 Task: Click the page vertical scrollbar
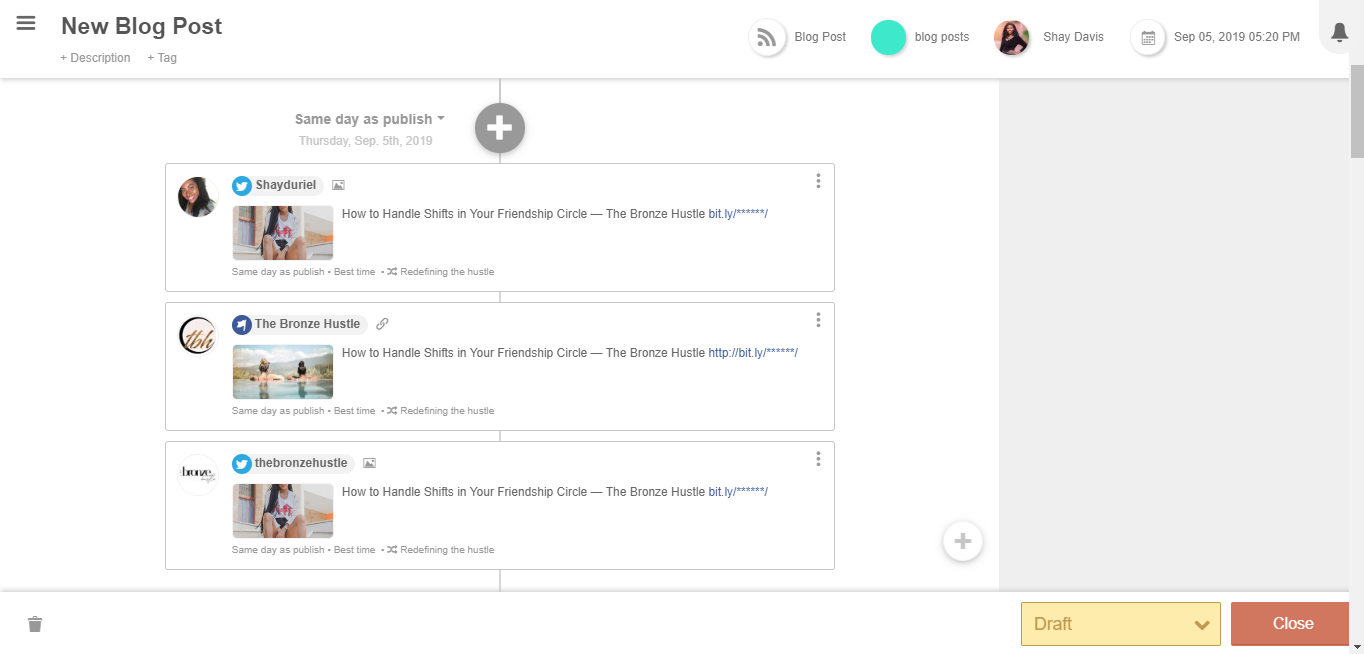click(x=1357, y=110)
